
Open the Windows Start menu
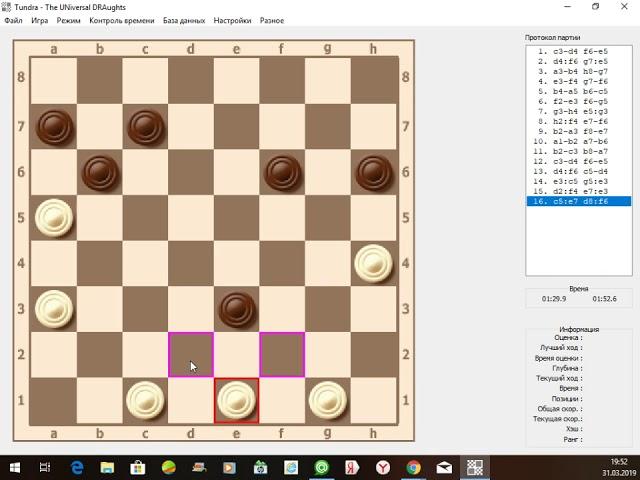coord(15,467)
